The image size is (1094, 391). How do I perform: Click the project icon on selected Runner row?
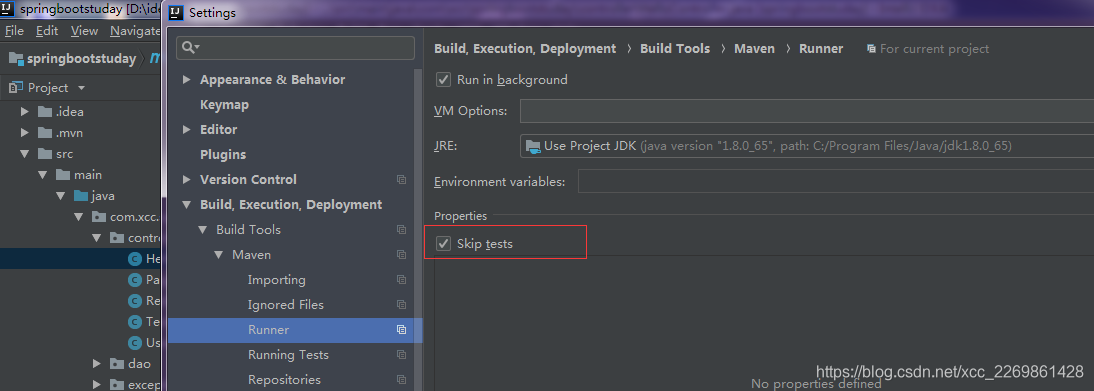(401, 330)
